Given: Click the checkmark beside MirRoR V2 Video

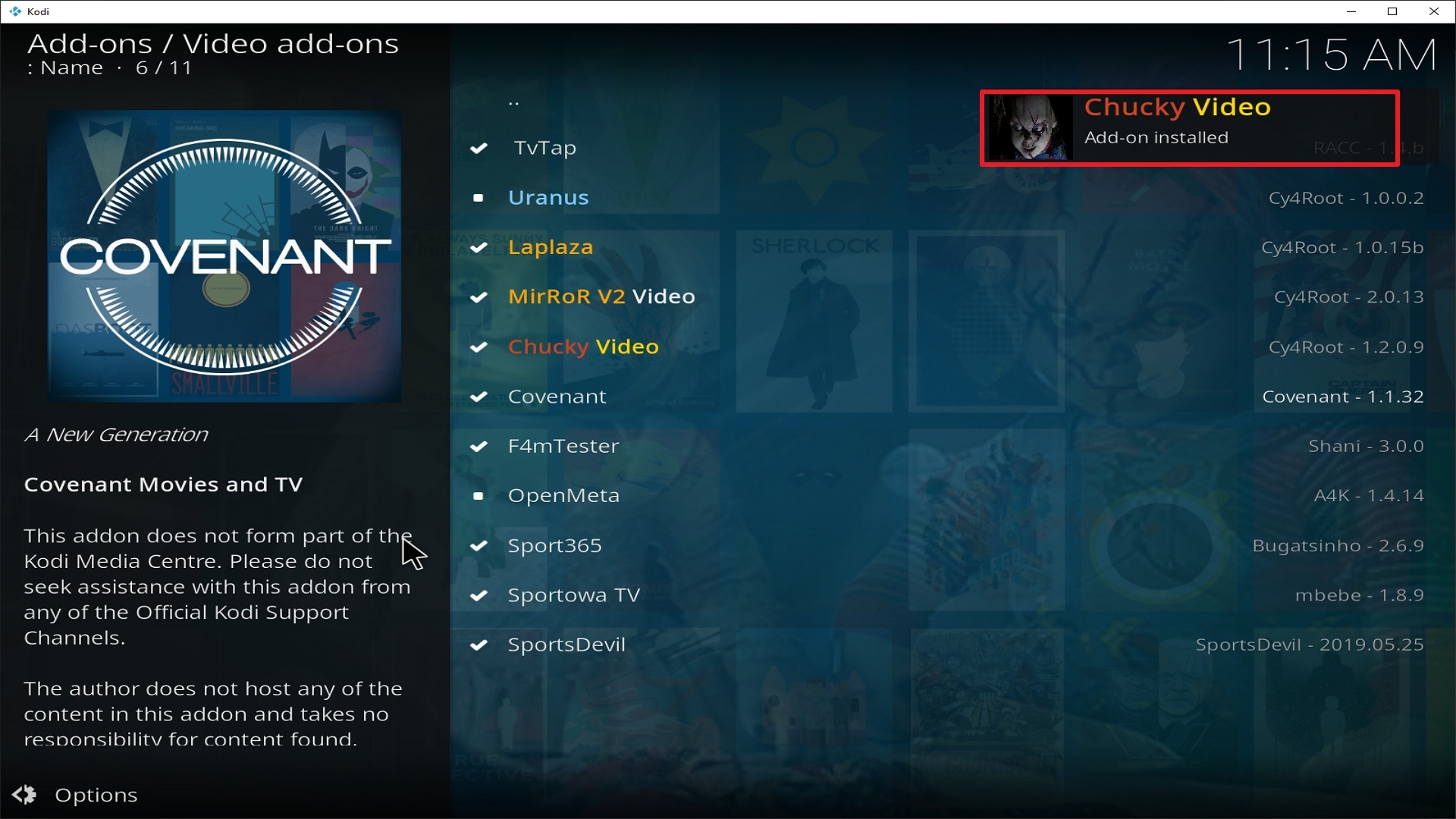Looking at the screenshot, I should pos(479,297).
